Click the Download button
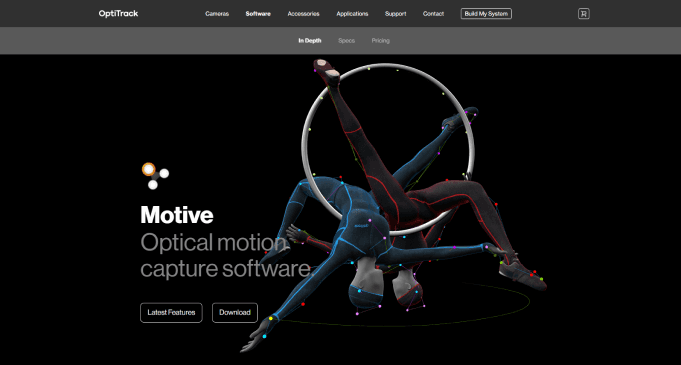Viewport: 681px width, 365px height. click(235, 312)
